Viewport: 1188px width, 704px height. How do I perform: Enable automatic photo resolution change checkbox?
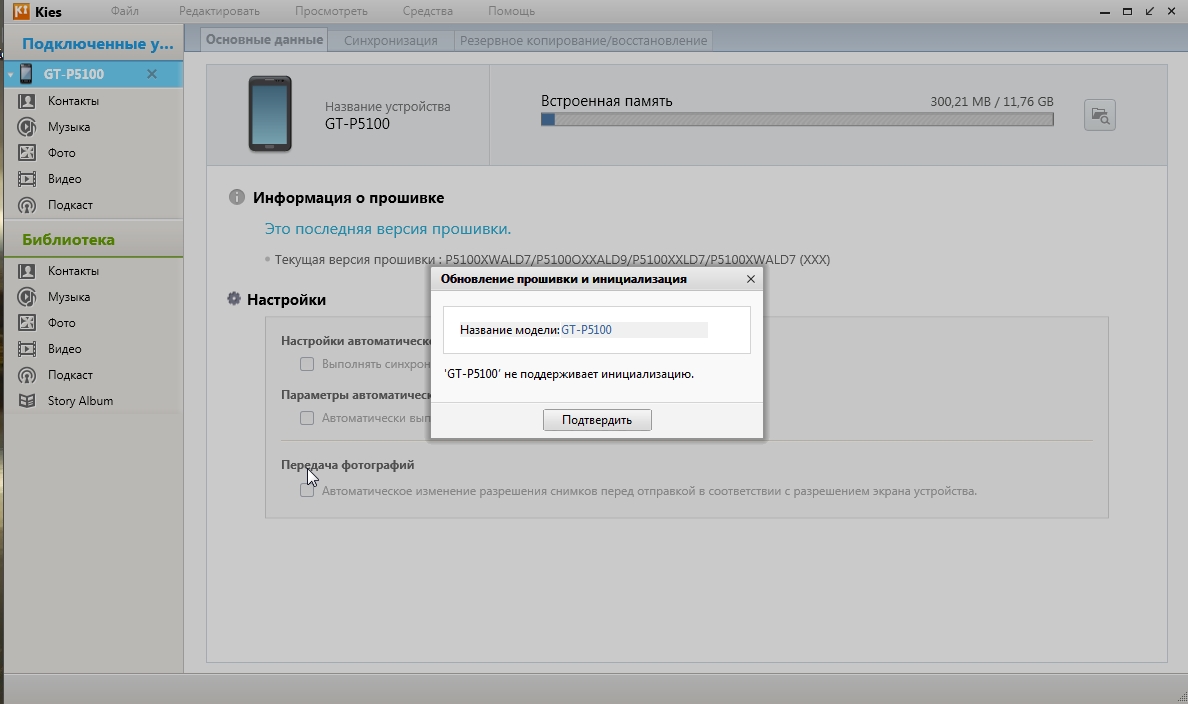click(x=307, y=490)
